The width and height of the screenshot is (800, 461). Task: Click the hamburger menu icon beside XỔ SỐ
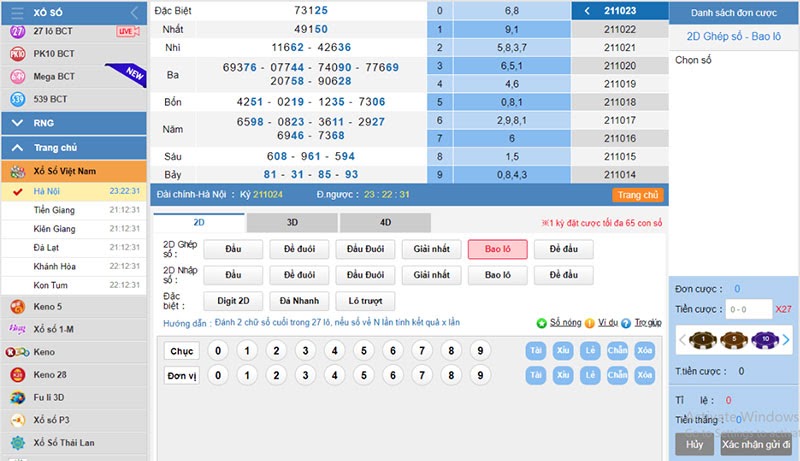click(x=17, y=12)
